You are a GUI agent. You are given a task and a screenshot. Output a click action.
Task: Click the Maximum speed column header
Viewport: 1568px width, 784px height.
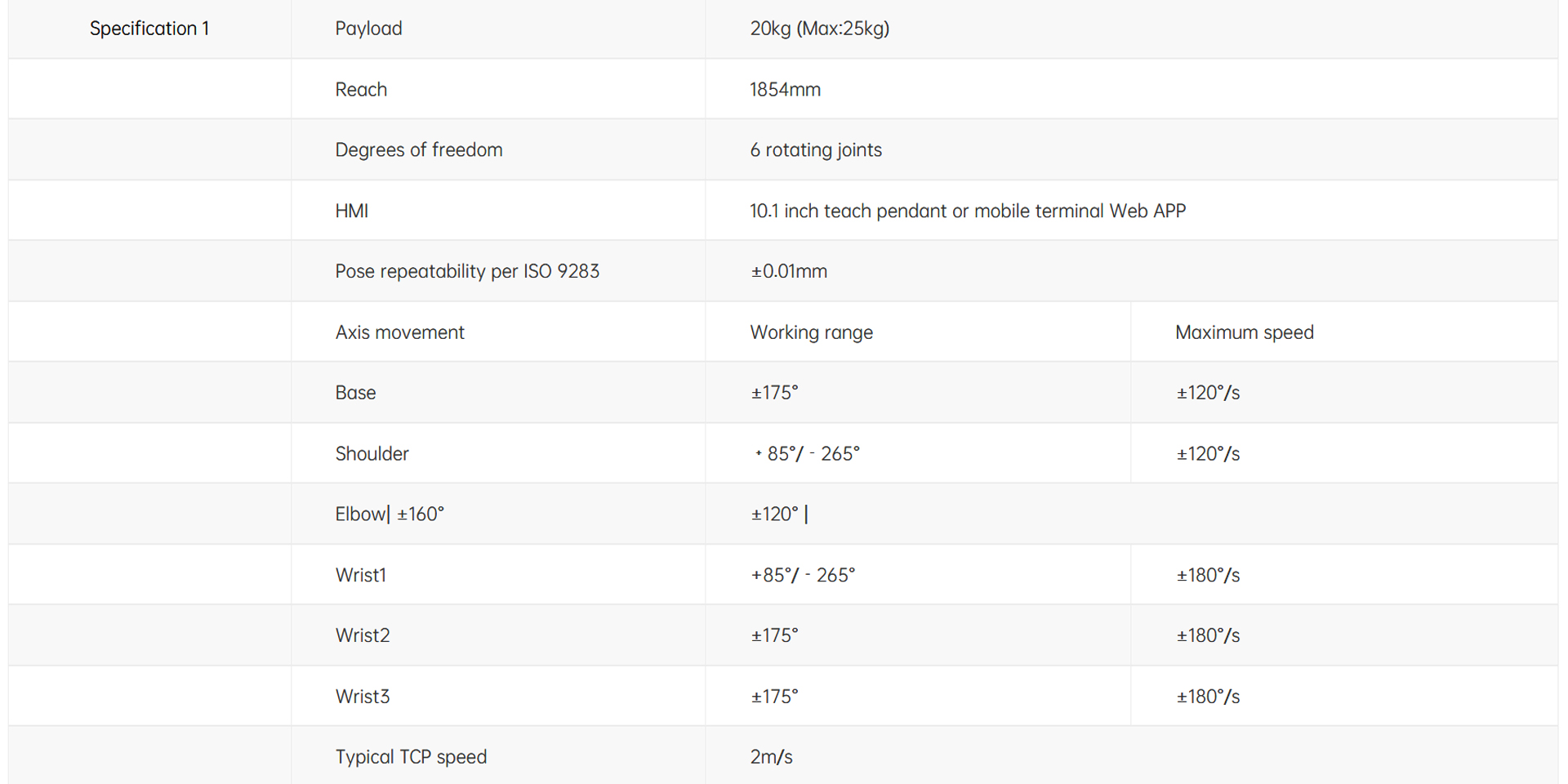(1244, 332)
